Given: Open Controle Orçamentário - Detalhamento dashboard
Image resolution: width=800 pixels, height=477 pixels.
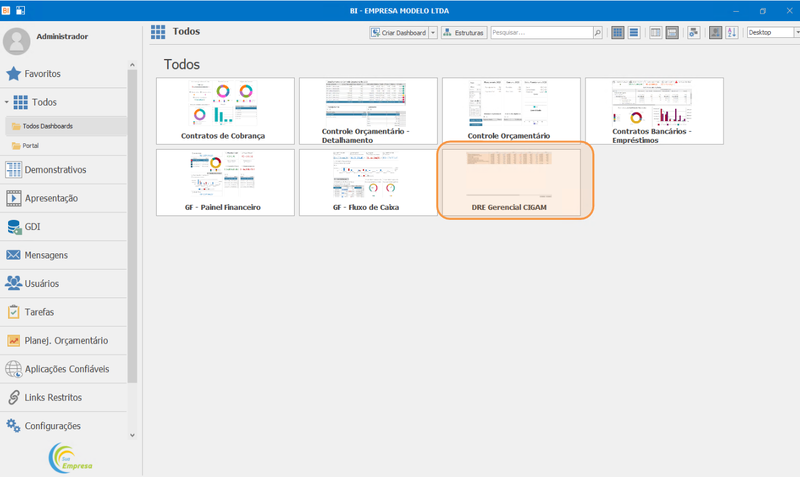Looking at the screenshot, I should (368, 111).
